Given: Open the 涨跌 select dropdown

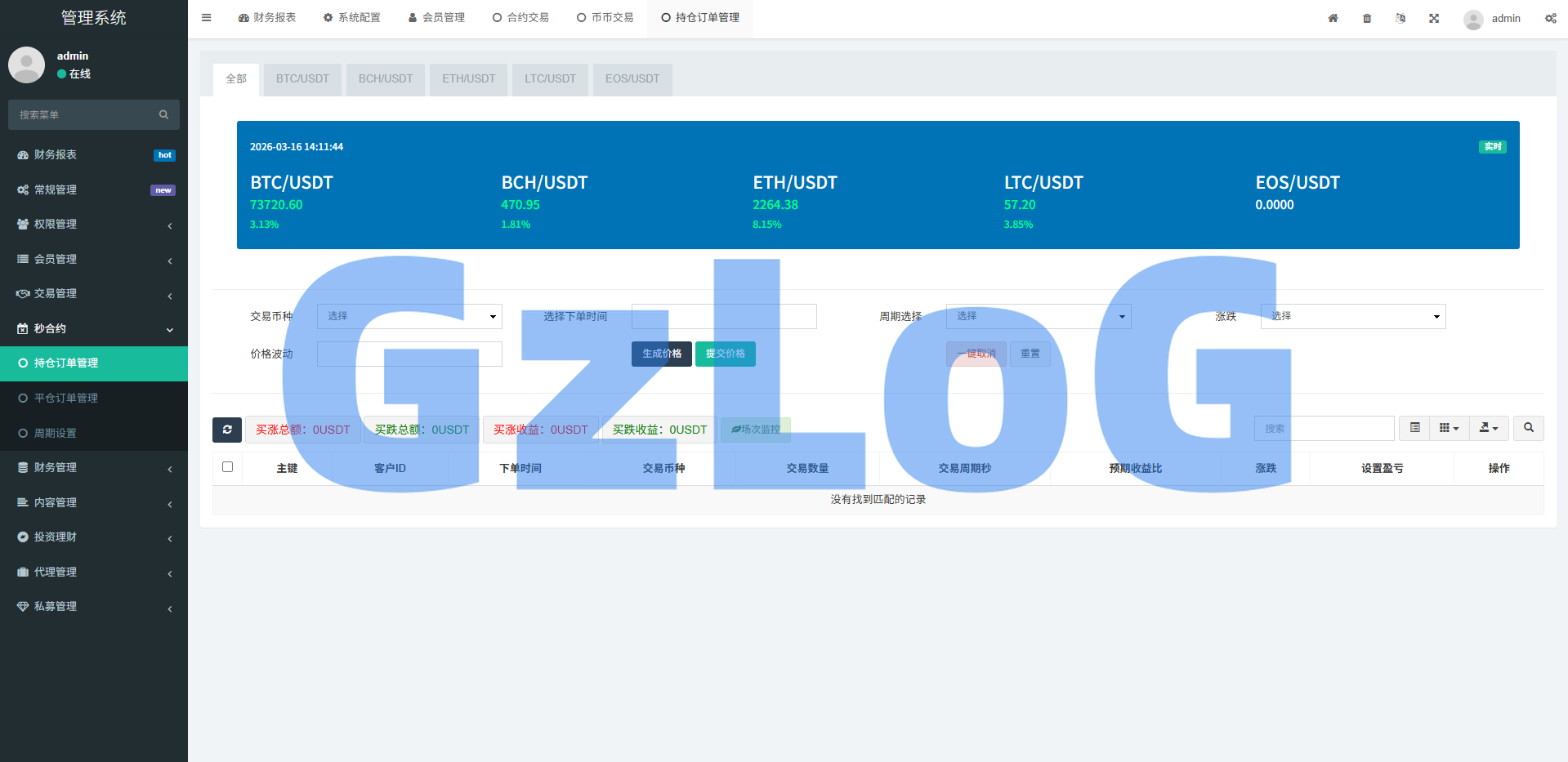Looking at the screenshot, I should click(1352, 317).
